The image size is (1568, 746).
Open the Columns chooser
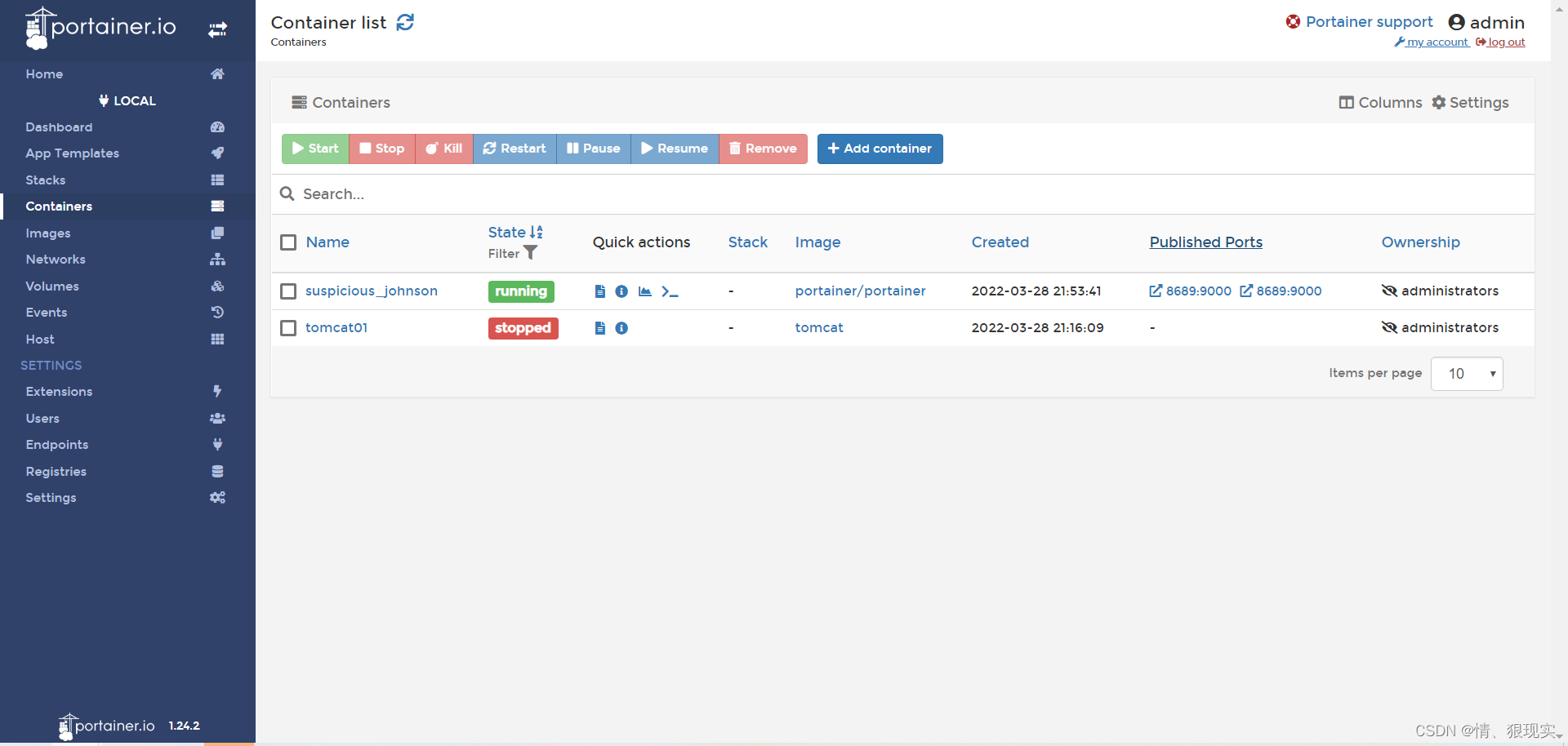pos(1380,102)
